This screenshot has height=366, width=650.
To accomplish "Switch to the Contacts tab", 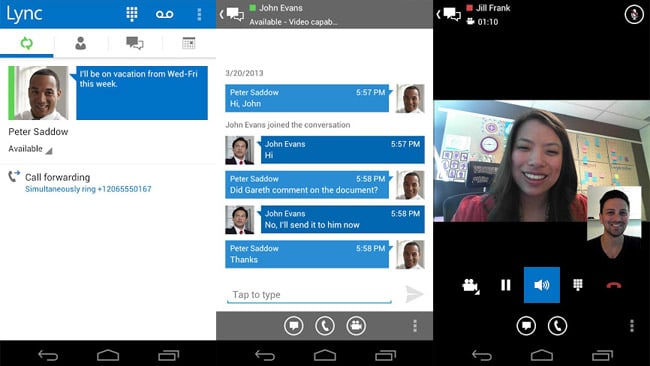I will pyautogui.click(x=80, y=43).
